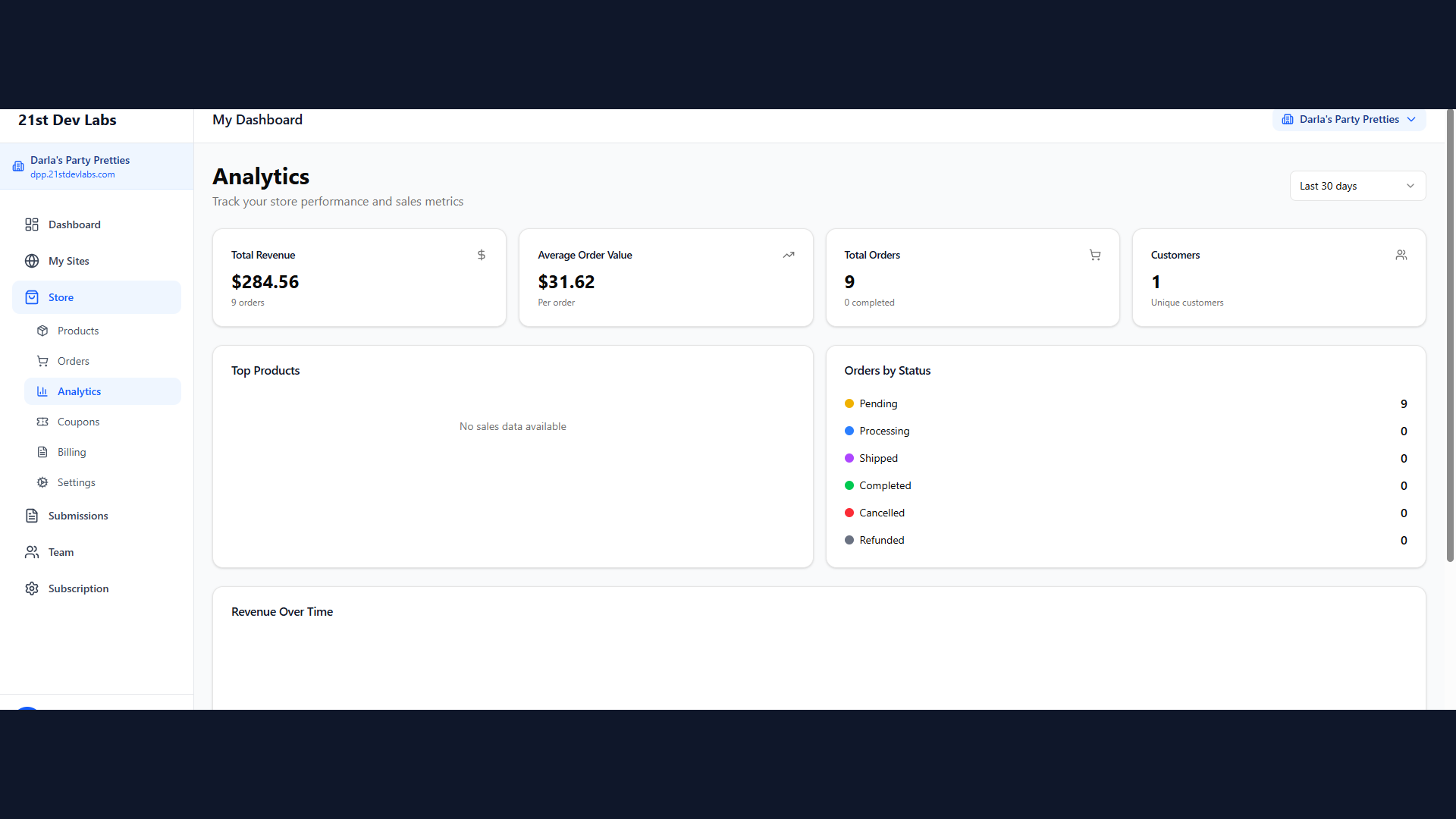The height and width of the screenshot is (819, 1456).
Task: Open the dpp.21stdevlabs.com site link
Action: 73,174
